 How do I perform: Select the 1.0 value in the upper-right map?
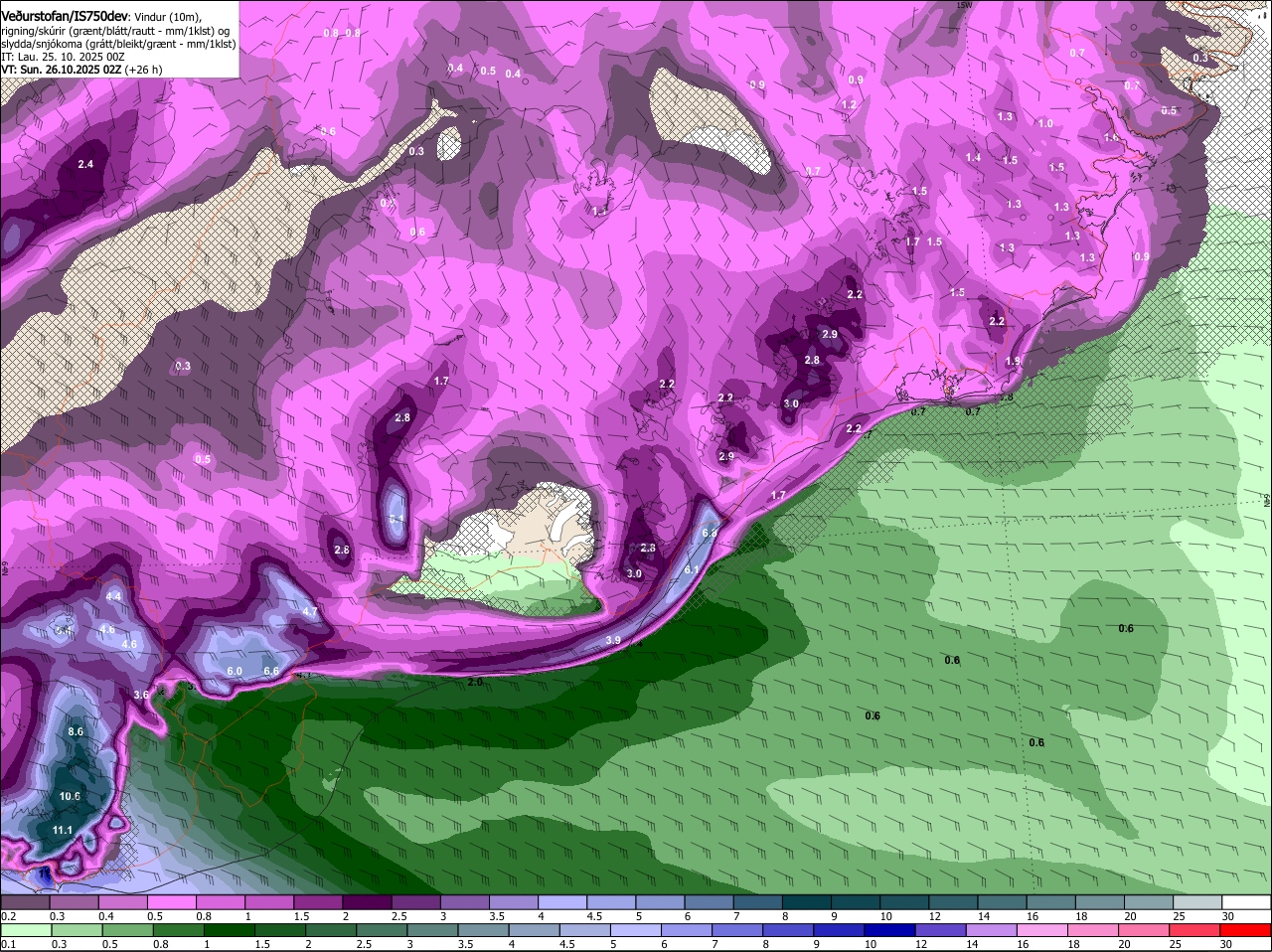point(1045,124)
